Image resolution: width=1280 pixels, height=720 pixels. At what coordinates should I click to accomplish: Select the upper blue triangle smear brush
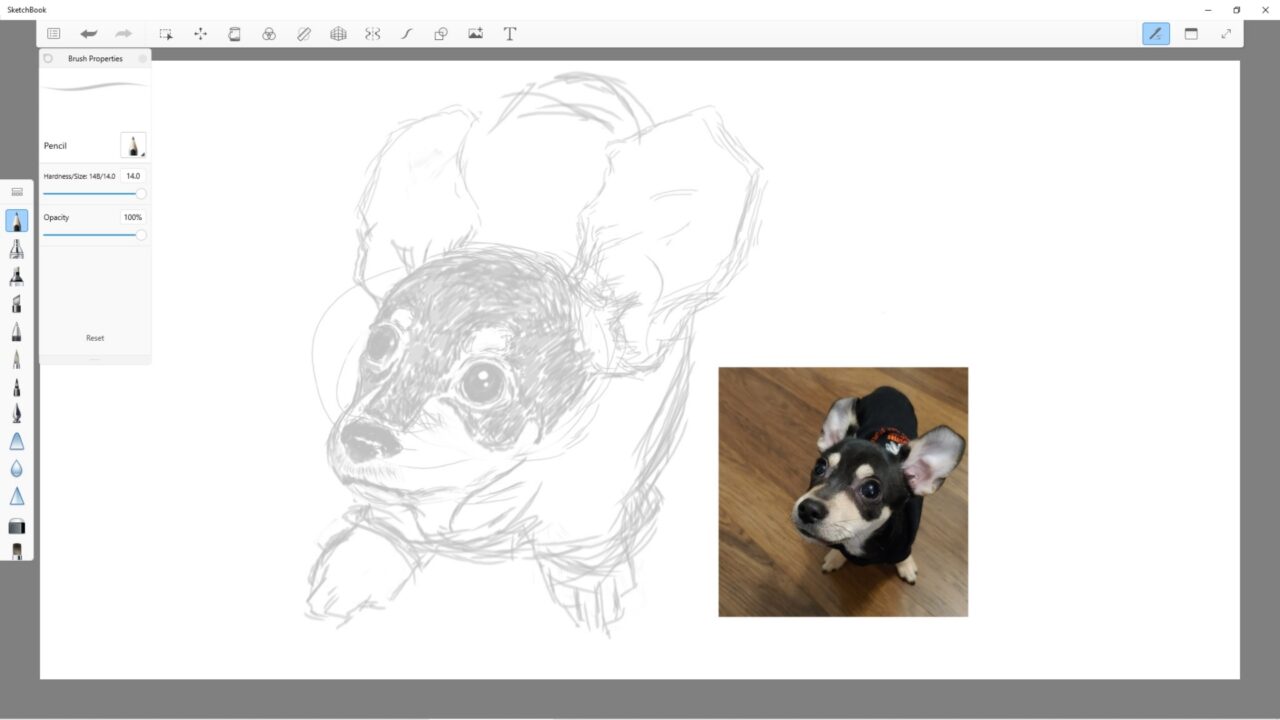click(x=17, y=441)
